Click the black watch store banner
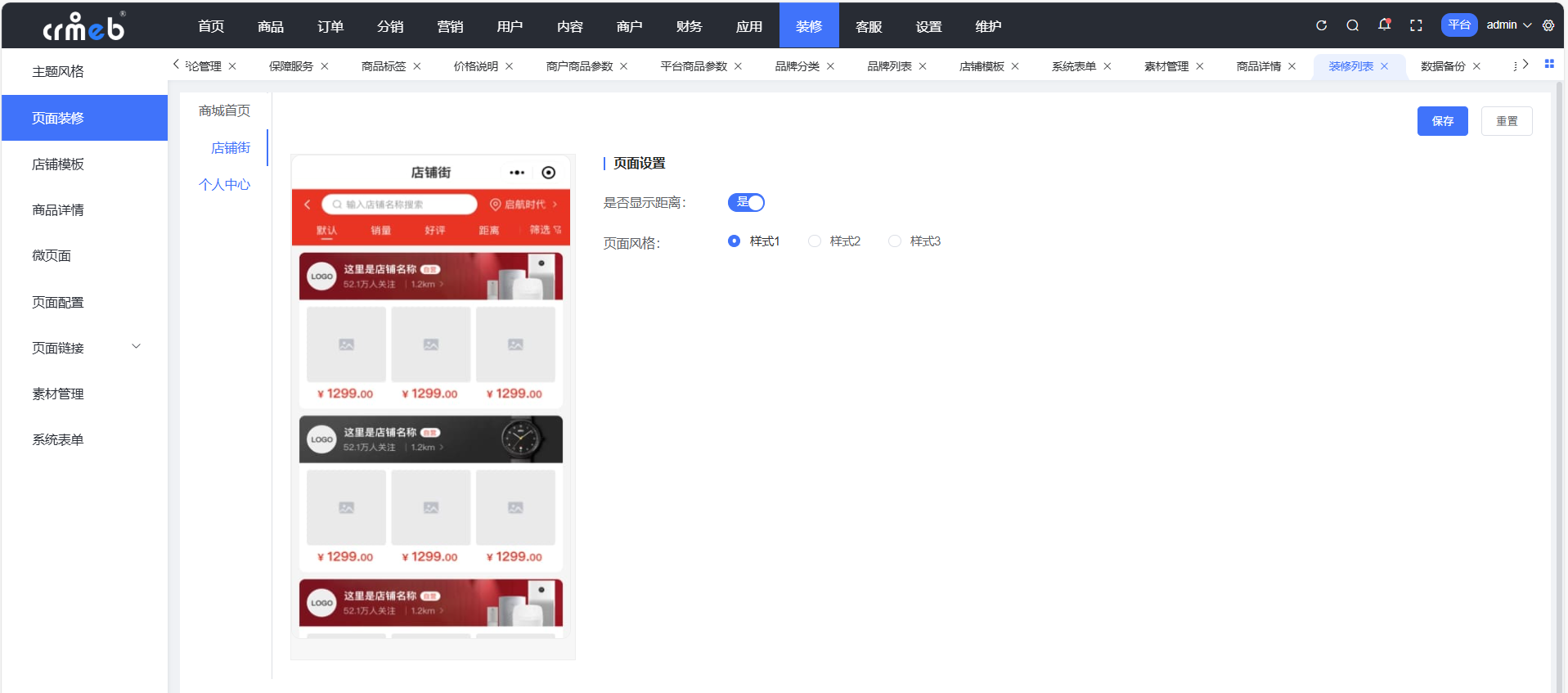The height and width of the screenshot is (693, 1568). coord(431,439)
